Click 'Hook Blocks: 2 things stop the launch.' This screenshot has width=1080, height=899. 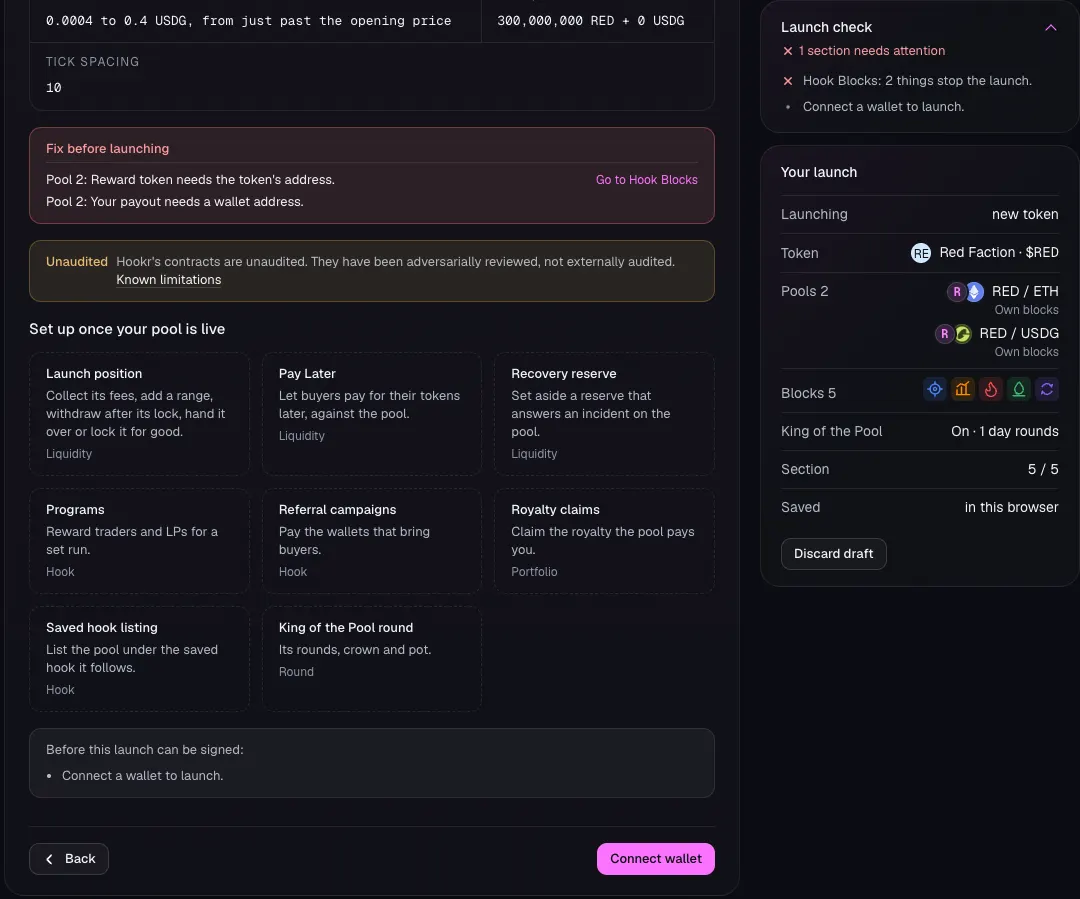coord(917,81)
